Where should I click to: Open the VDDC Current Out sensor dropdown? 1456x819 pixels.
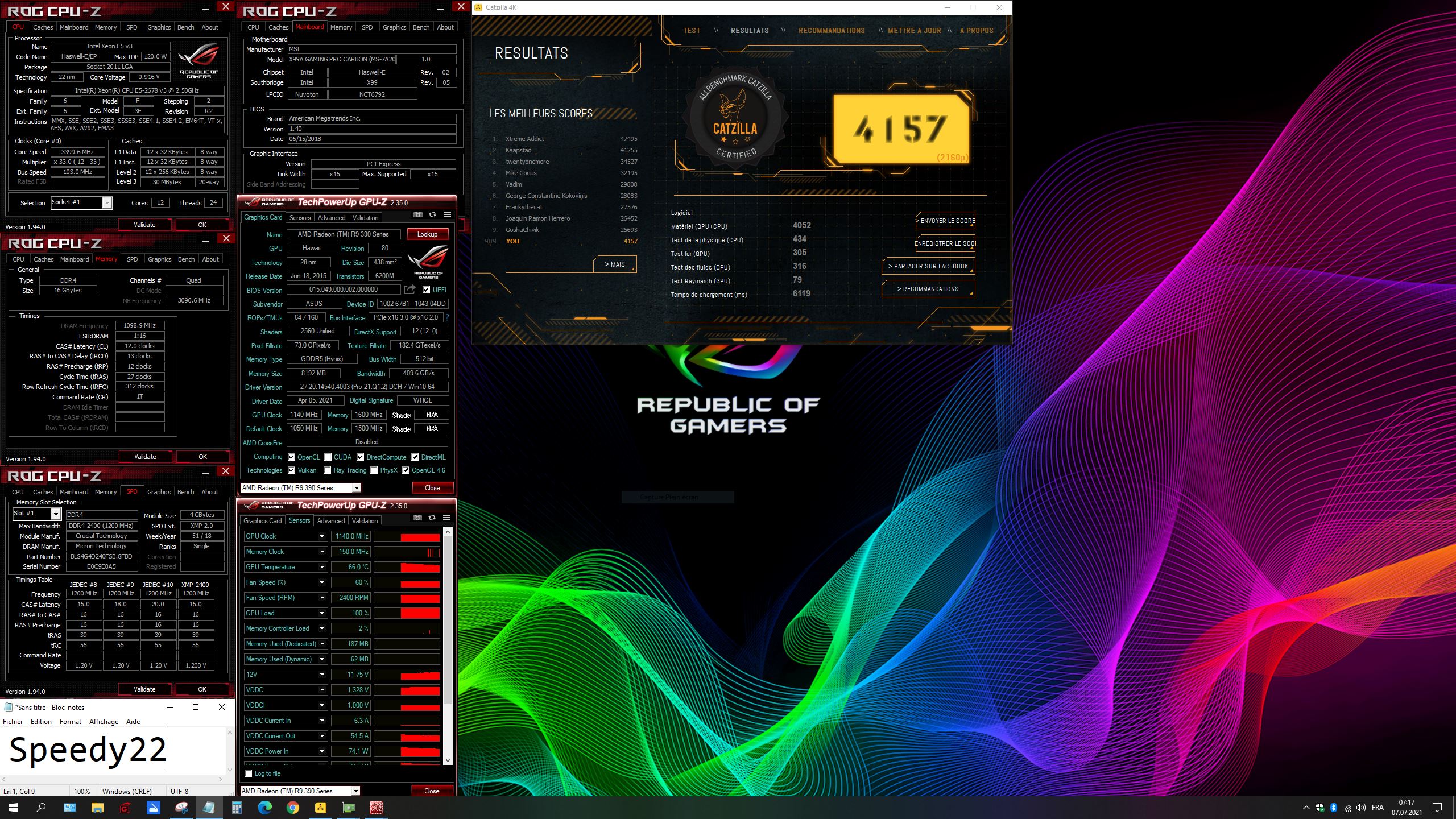tap(322, 736)
